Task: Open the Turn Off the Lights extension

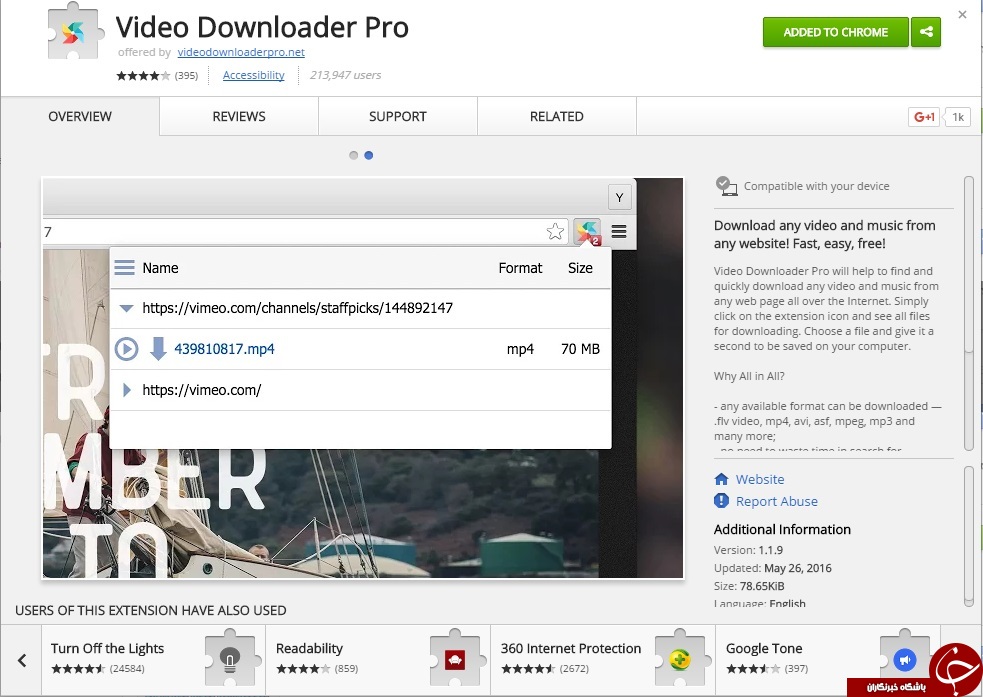Action: (154, 660)
